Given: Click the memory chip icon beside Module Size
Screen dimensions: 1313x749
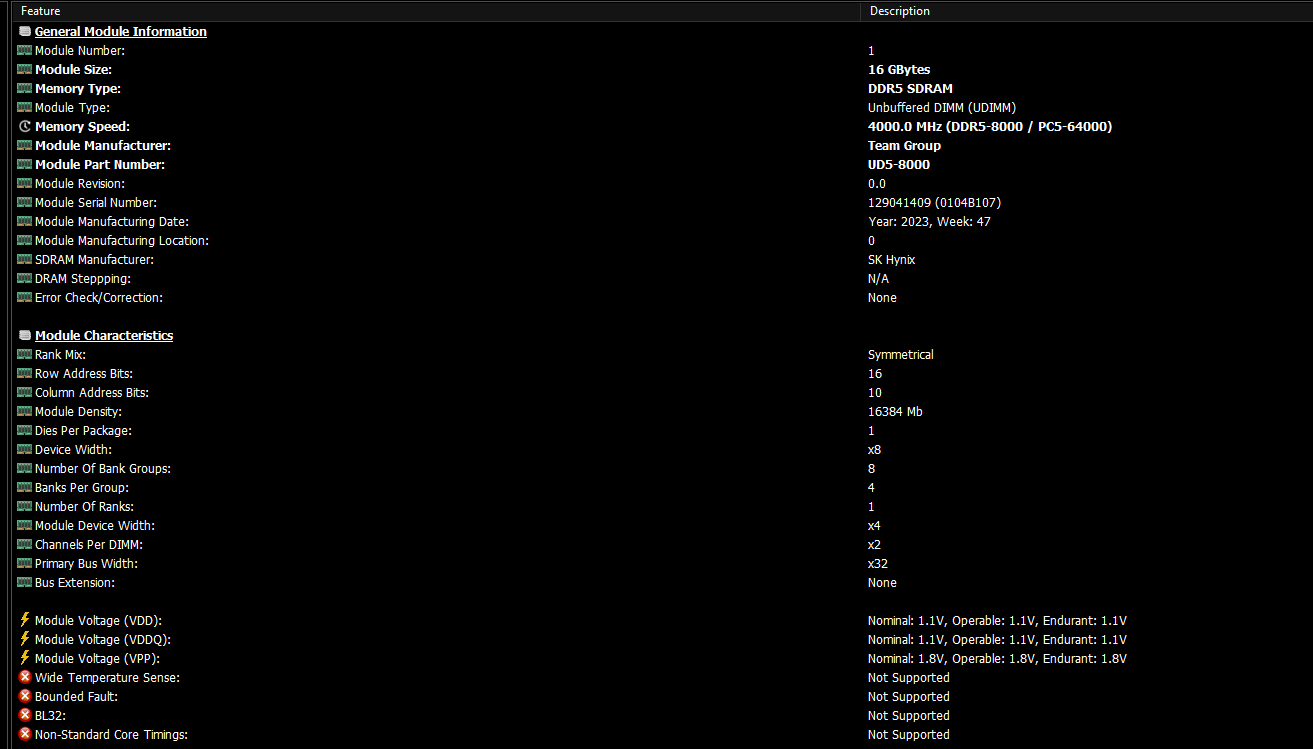Looking at the screenshot, I should (x=25, y=70).
